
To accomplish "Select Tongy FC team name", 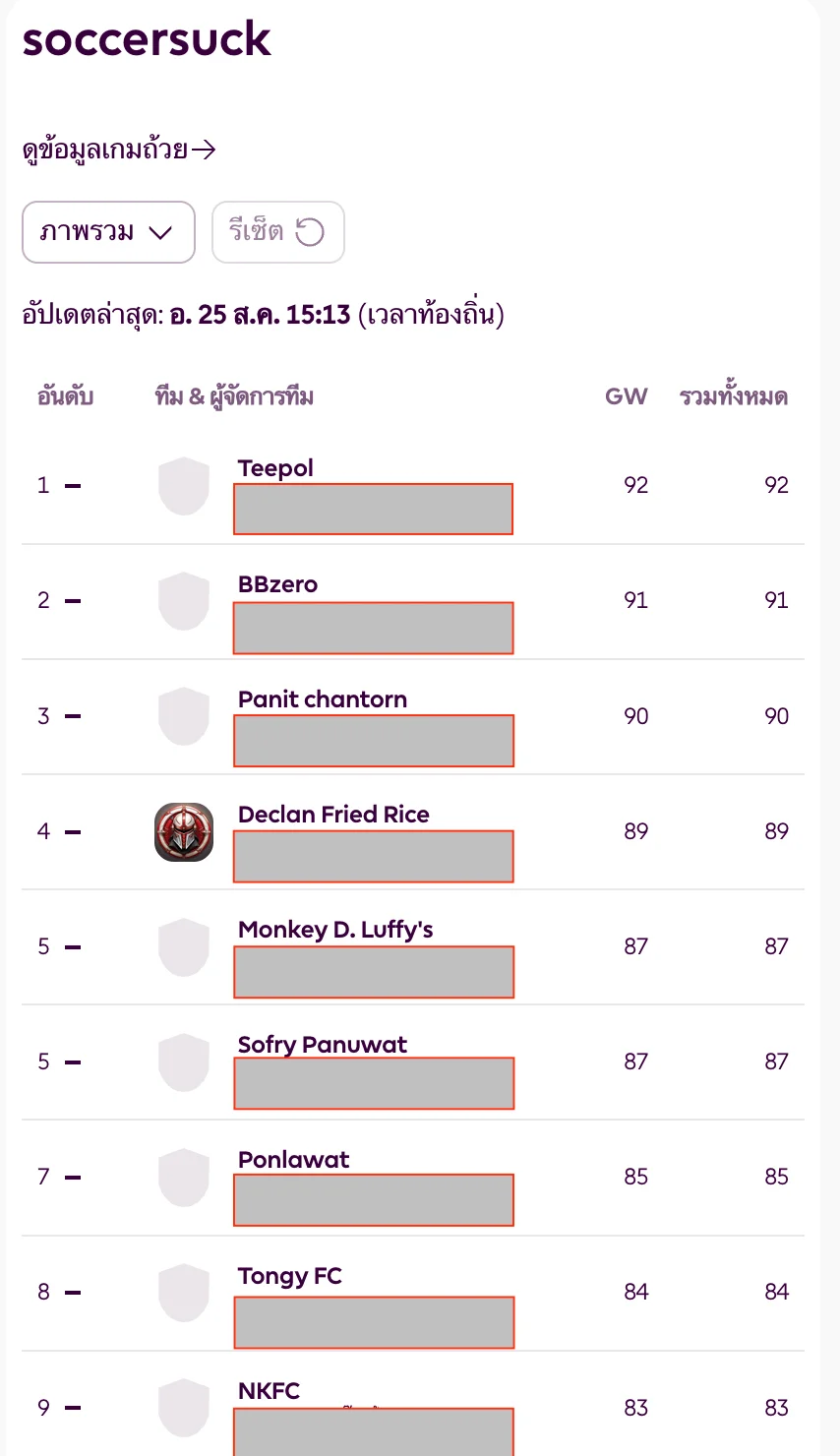I will 290,1276.
